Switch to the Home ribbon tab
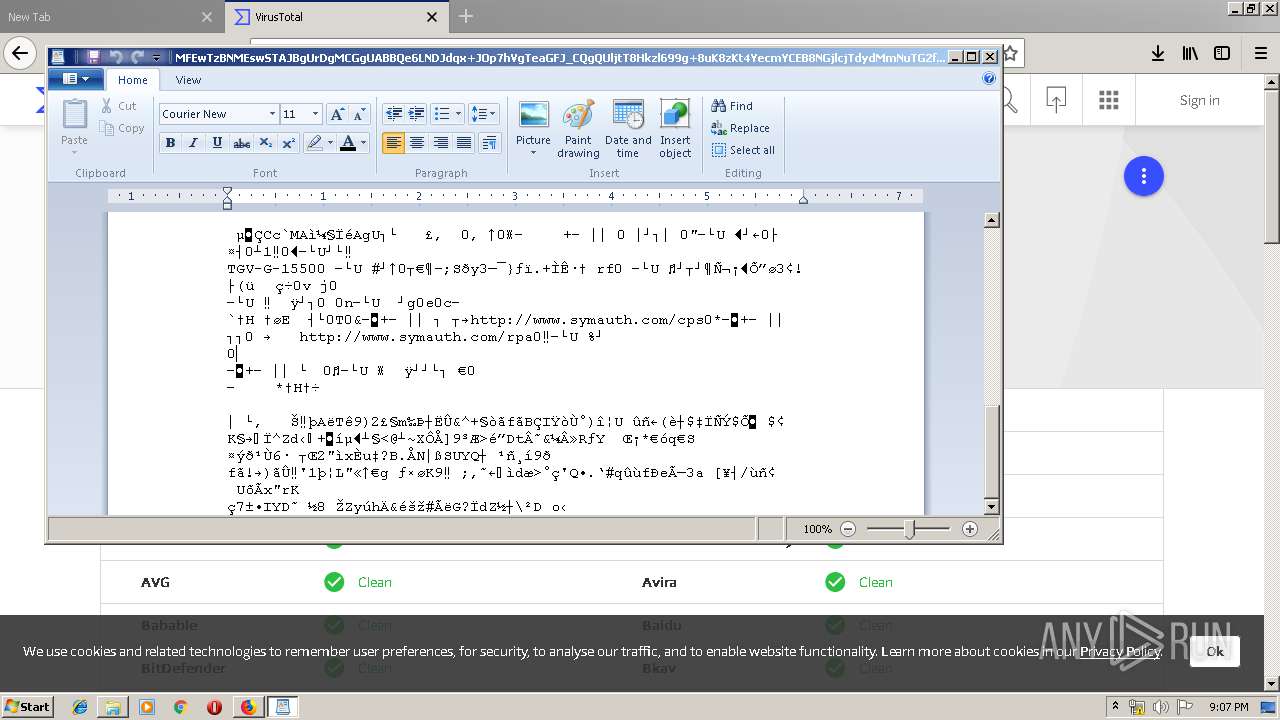This screenshot has width=1280, height=720. (132, 80)
